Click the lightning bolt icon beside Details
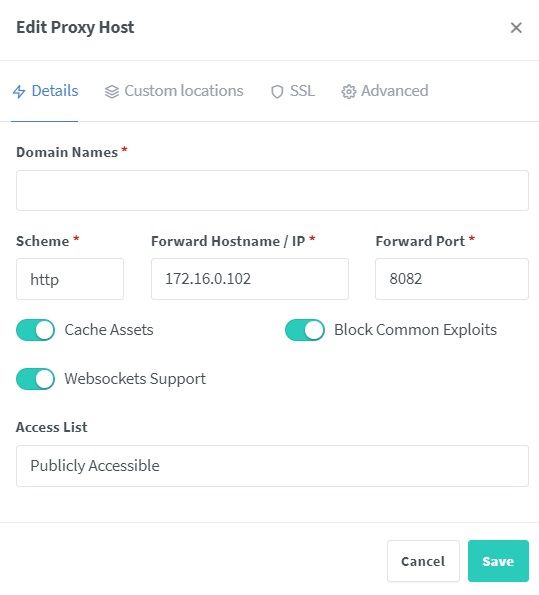 (x=19, y=91)
